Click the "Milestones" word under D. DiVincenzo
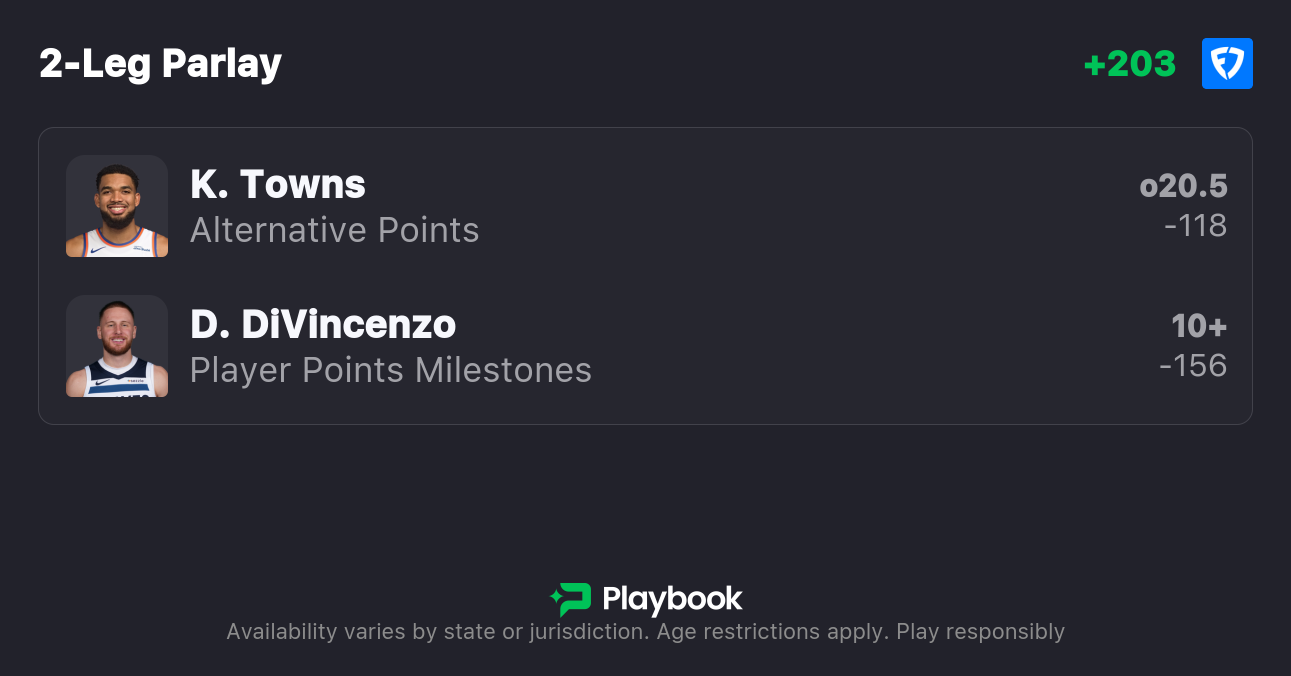Image resolution: width=1291 pixels, height=676 pixels. click(x=503, y=370)
